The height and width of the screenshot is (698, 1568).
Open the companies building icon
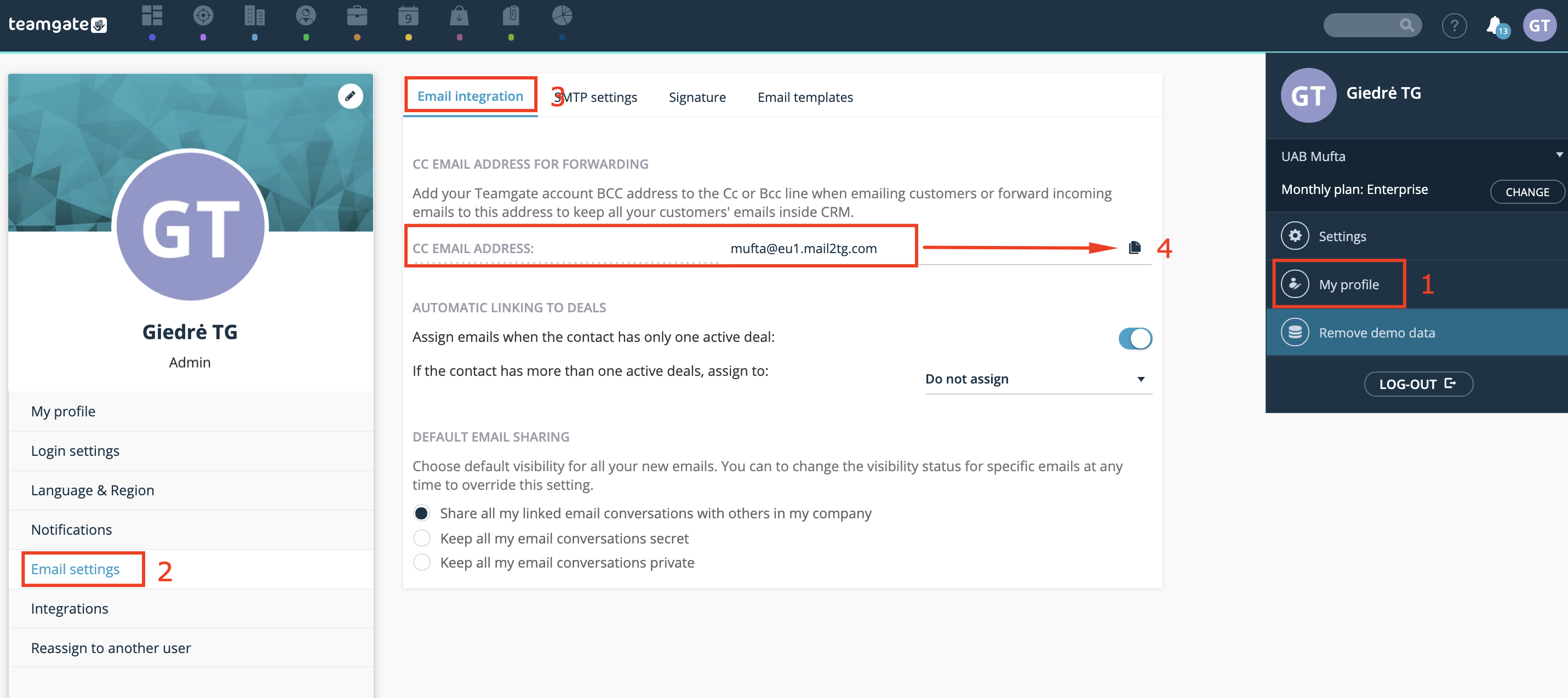pos(254,16)
